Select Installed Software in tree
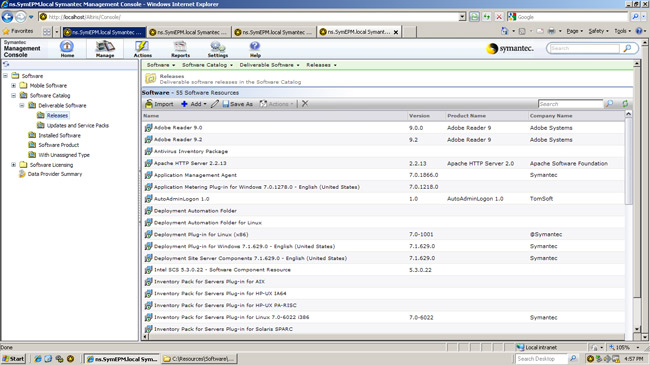650x365 pixels. click(x=59, y=135)
